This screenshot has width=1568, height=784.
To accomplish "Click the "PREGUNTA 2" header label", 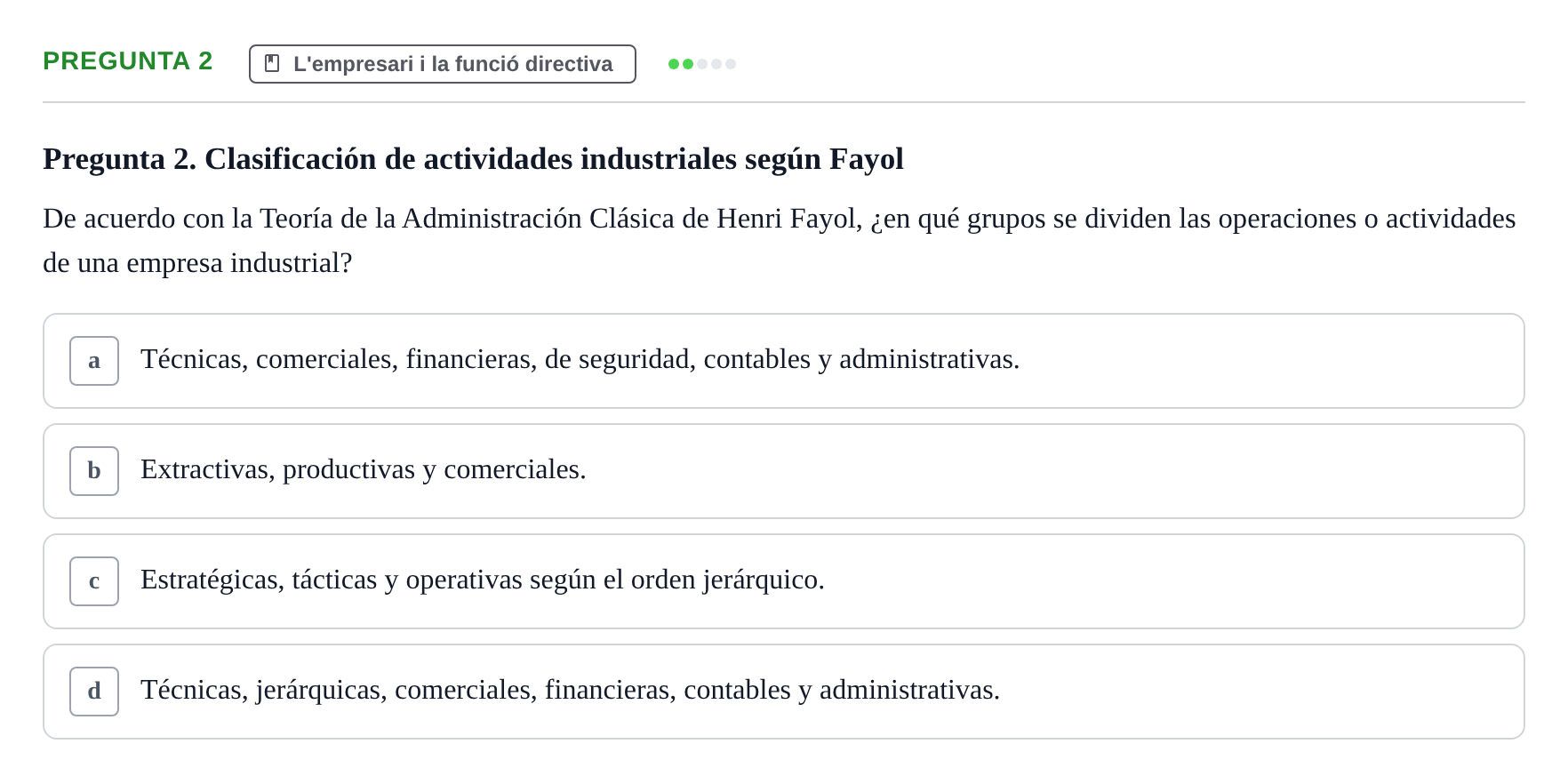I will click(x=128, y=61).
